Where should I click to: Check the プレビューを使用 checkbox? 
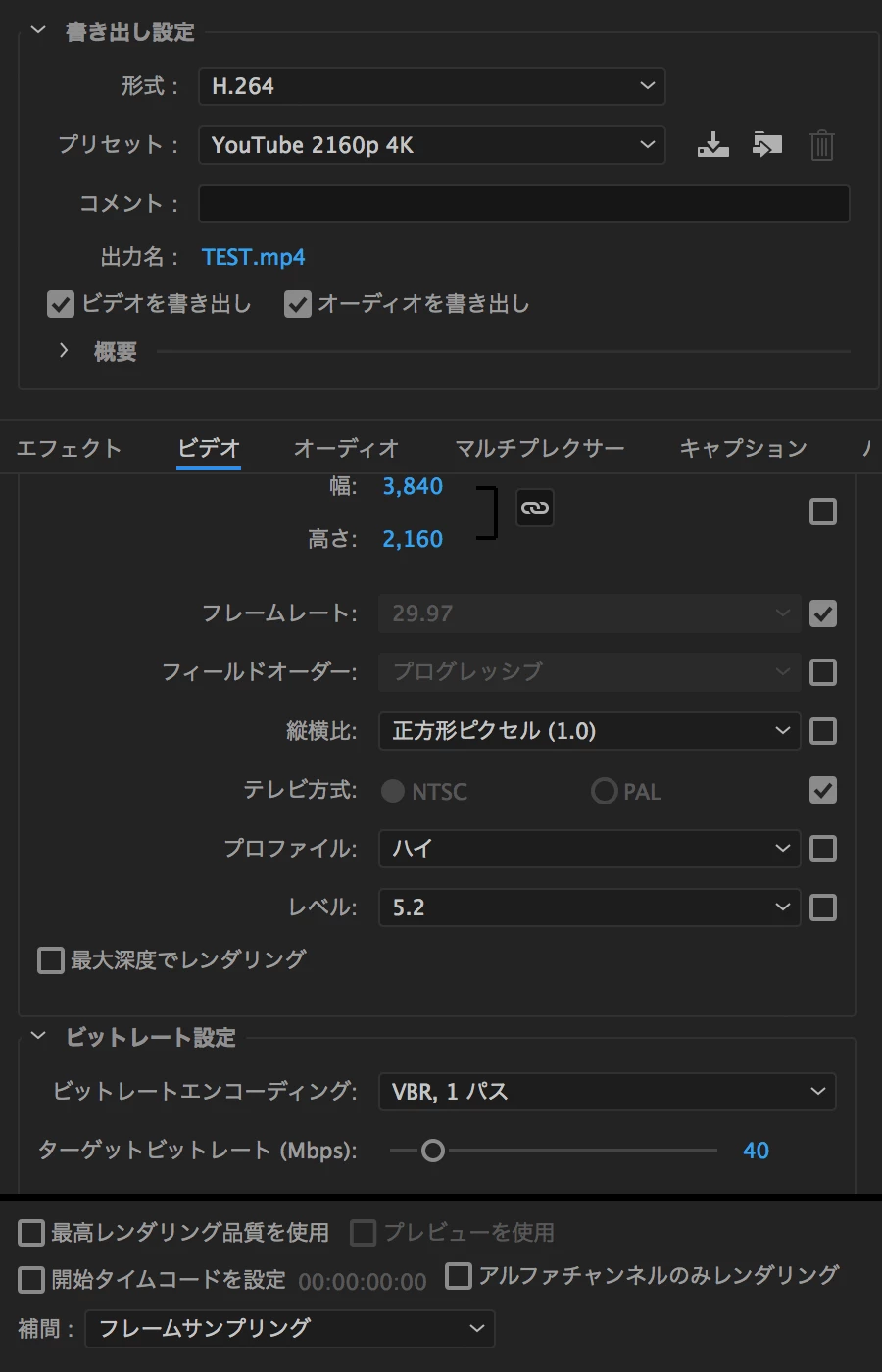click(364, 1233)
